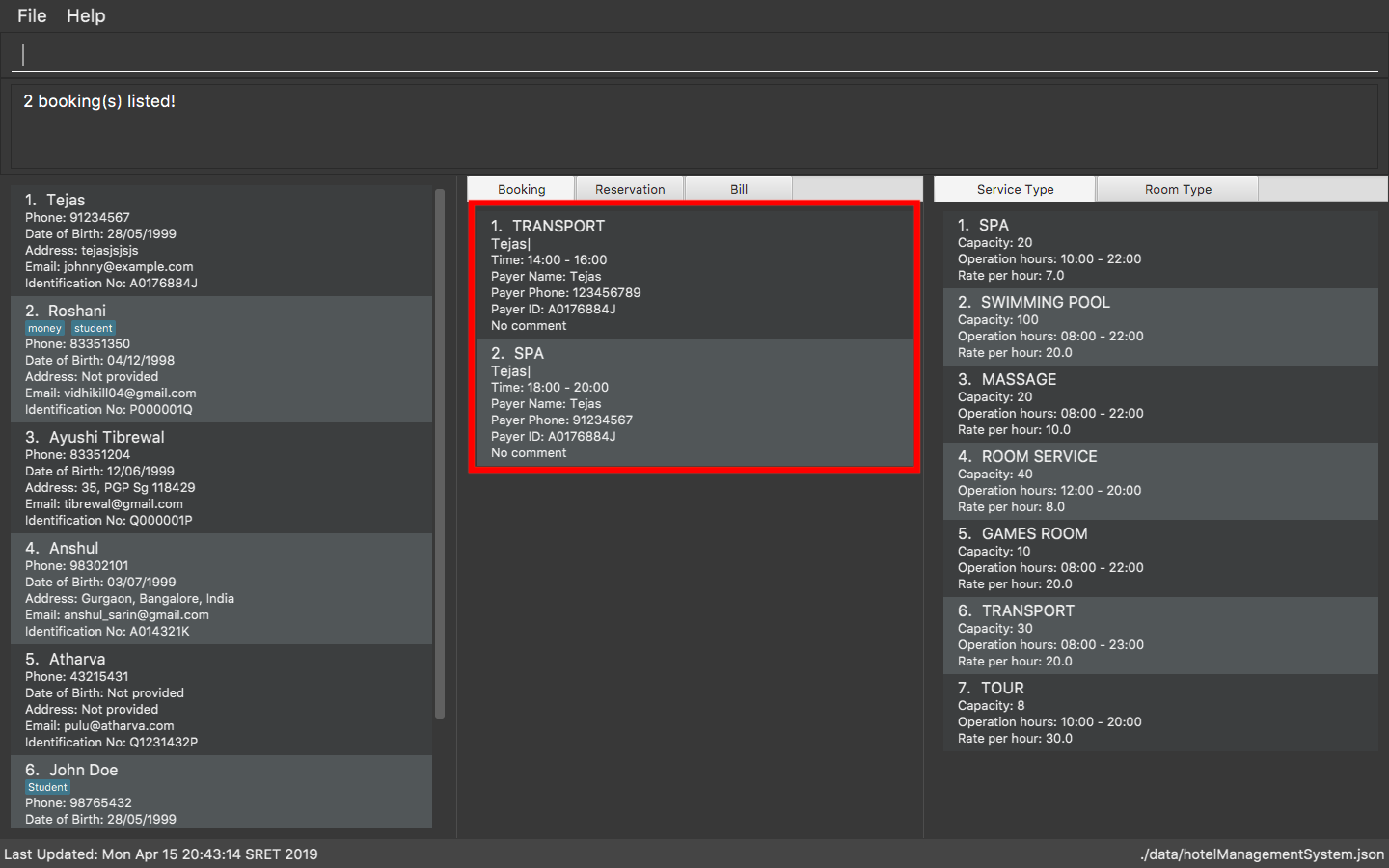Screen dimensions: 1389x868
Task: Click Payer Phone 123456789 in TRANSPORT booking
Action: pyautogui.click(x=565, y=292)
